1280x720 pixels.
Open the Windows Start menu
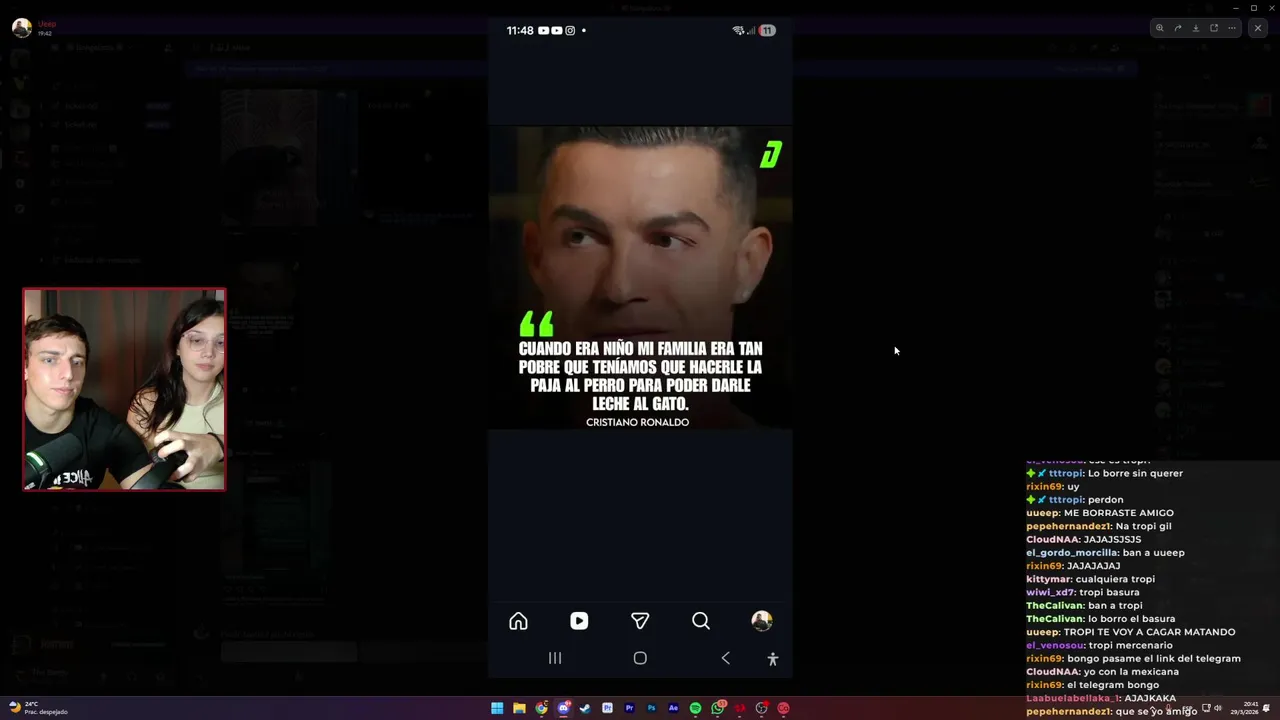pyautogui.click(x=497, y=708)
